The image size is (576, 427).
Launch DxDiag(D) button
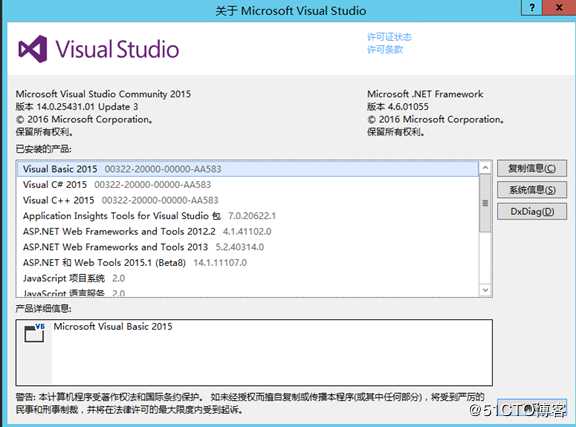coord(532,212)
